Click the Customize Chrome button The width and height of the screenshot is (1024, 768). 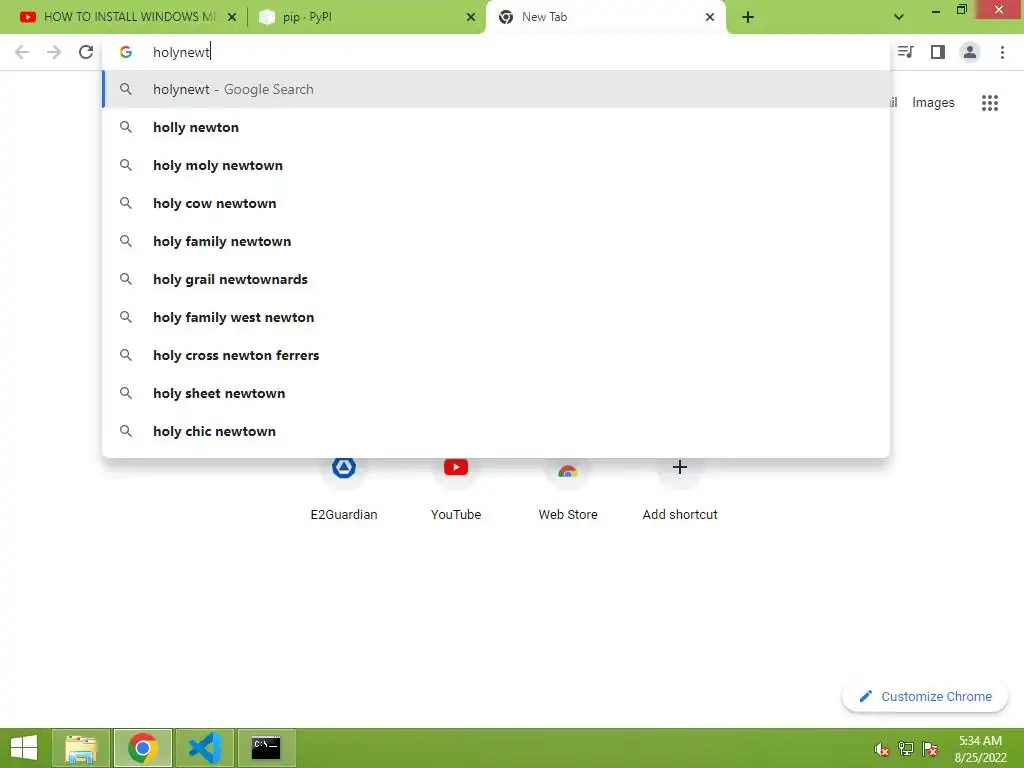coord(925,697)
